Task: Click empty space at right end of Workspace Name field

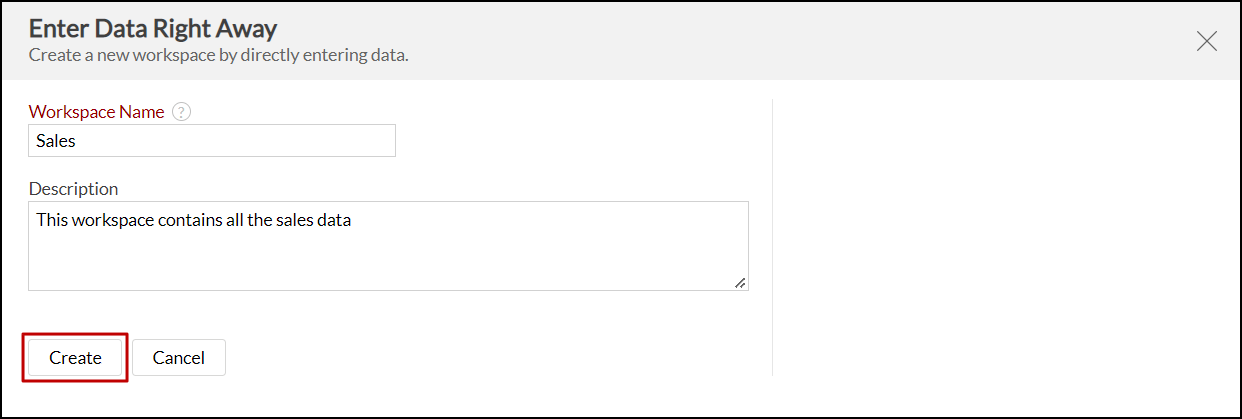Action: coord(350,141)
